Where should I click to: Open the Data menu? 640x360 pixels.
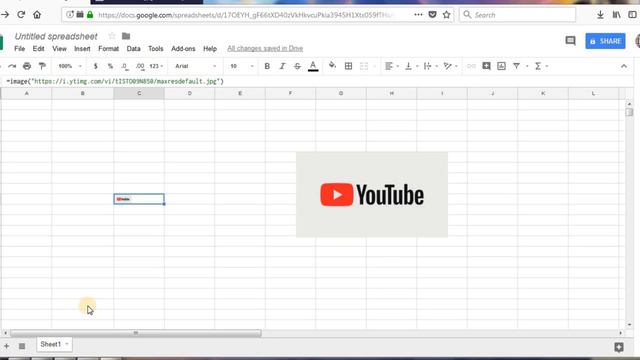click(x=133, y=49)
